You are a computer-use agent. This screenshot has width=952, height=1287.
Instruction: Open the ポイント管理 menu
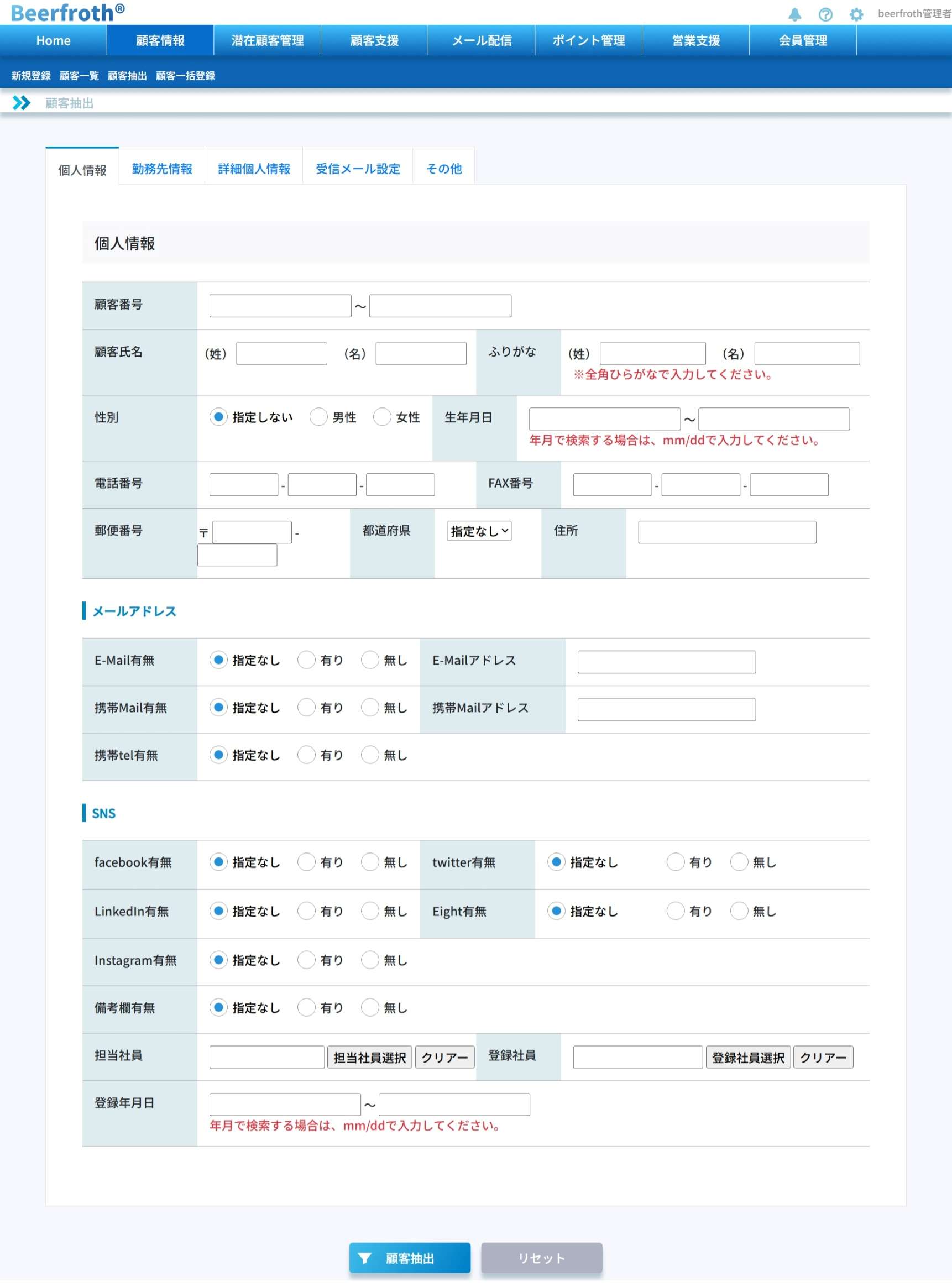(x=588, y=40)
